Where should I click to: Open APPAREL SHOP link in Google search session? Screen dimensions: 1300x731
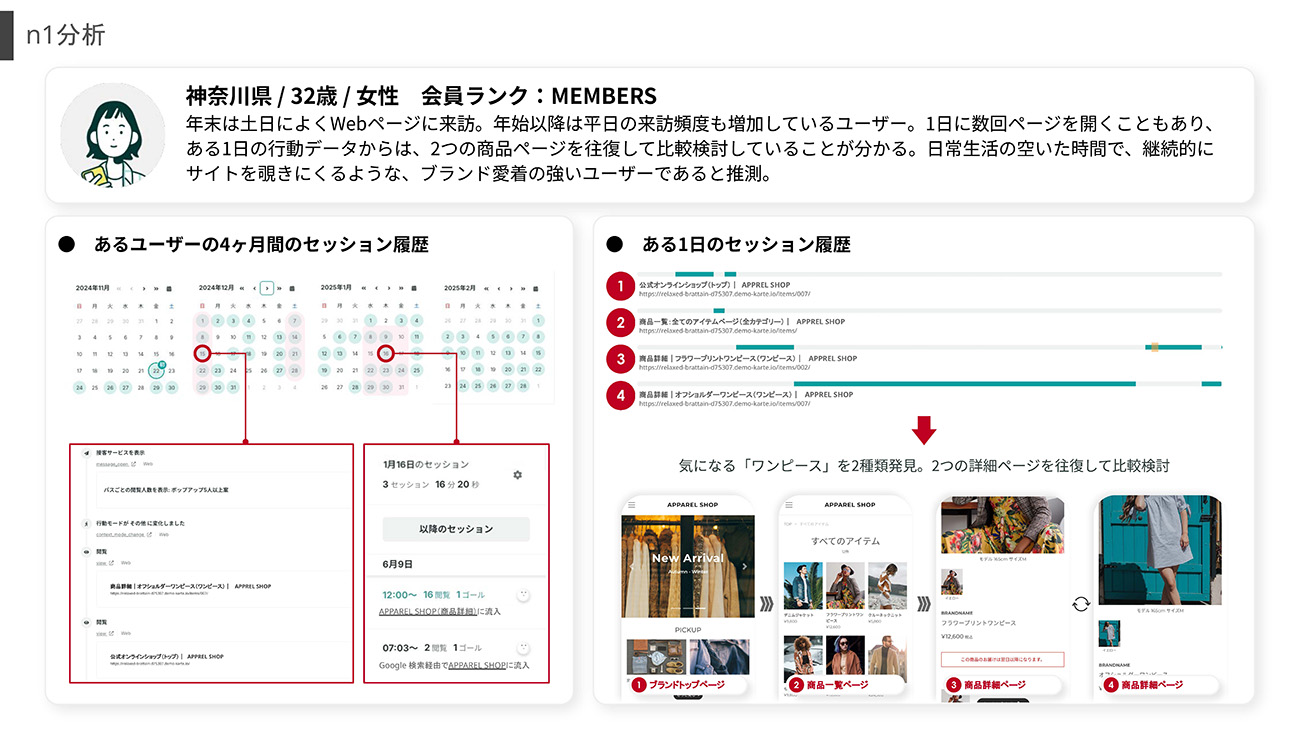click(x=477, y=665)
